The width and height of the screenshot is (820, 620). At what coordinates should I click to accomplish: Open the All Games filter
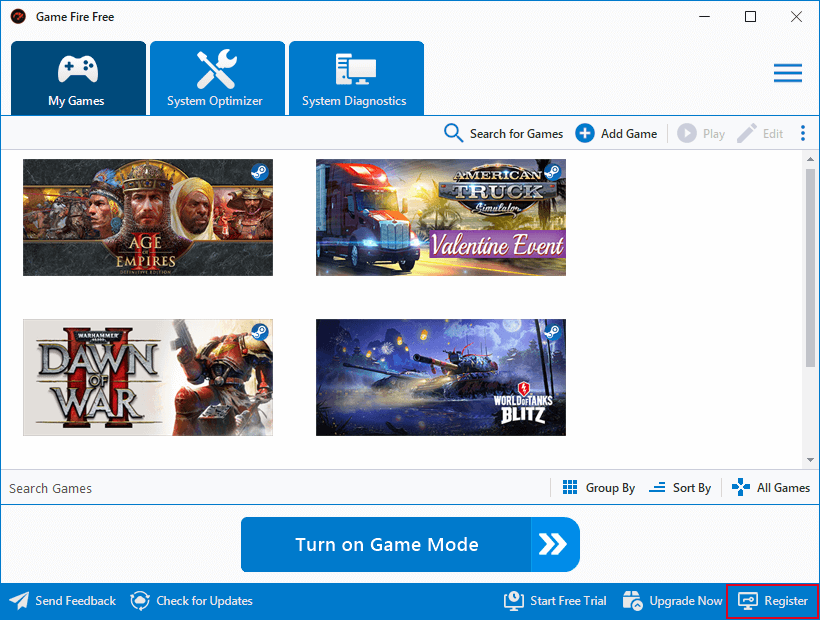tap(771, 488)
